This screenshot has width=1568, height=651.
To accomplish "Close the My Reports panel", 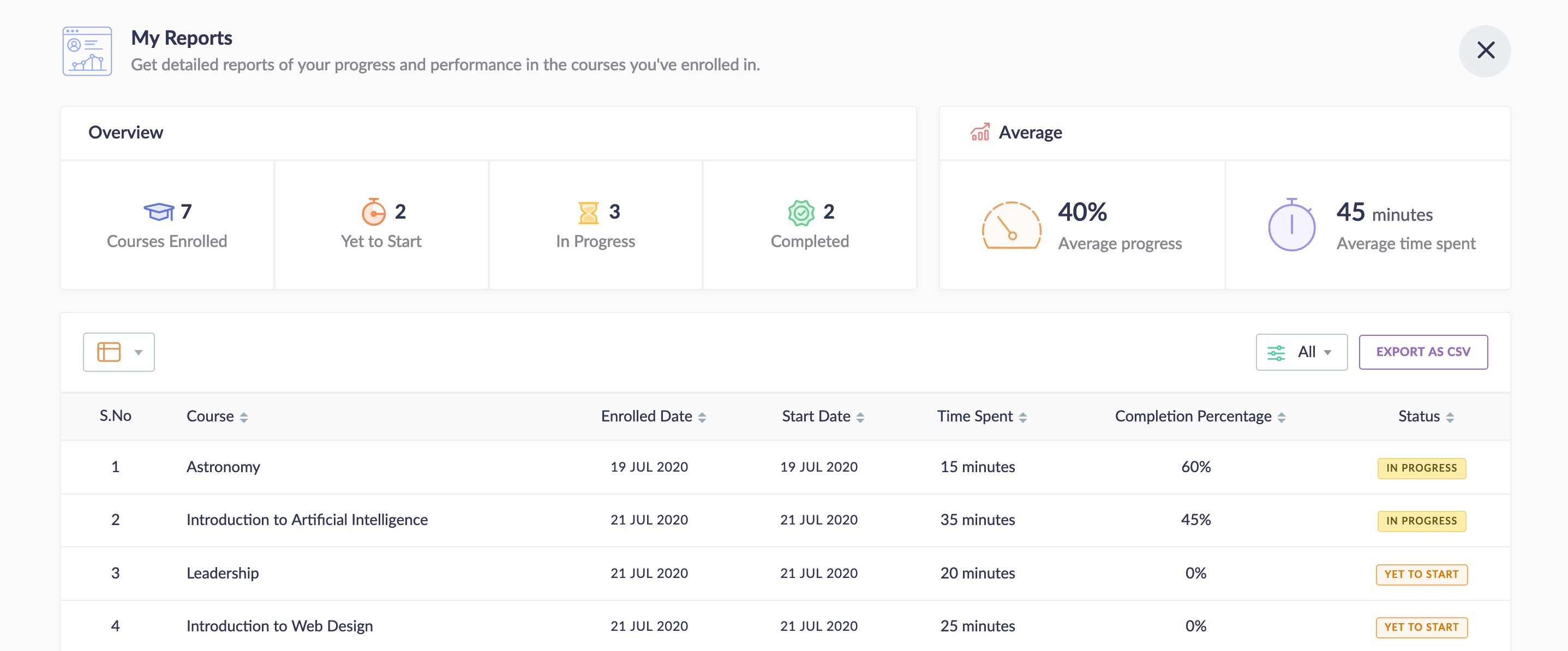I will point(1485,51).
